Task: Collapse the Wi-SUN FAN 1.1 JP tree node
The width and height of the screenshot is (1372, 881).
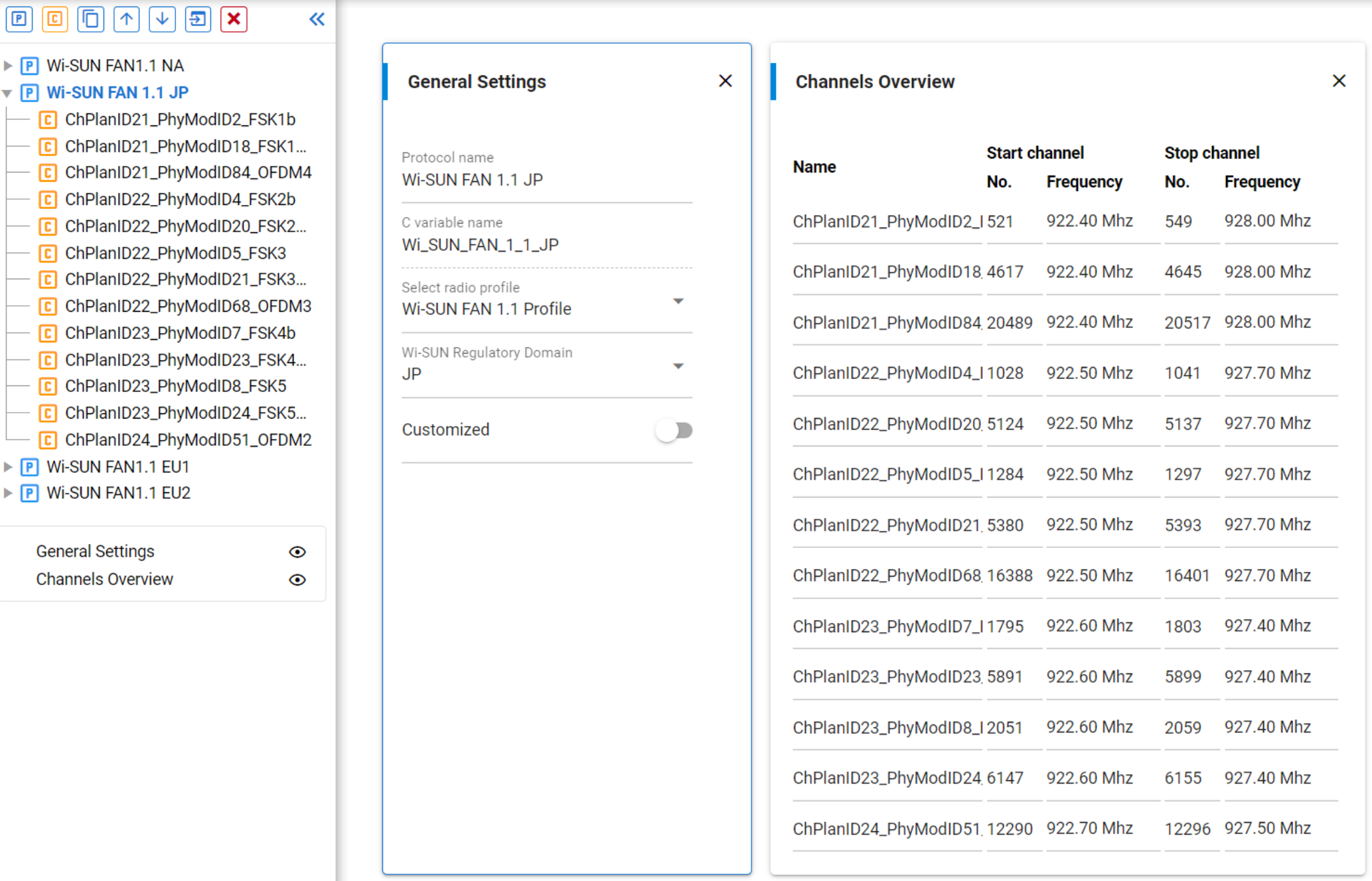Action: [x=7, y=94]
